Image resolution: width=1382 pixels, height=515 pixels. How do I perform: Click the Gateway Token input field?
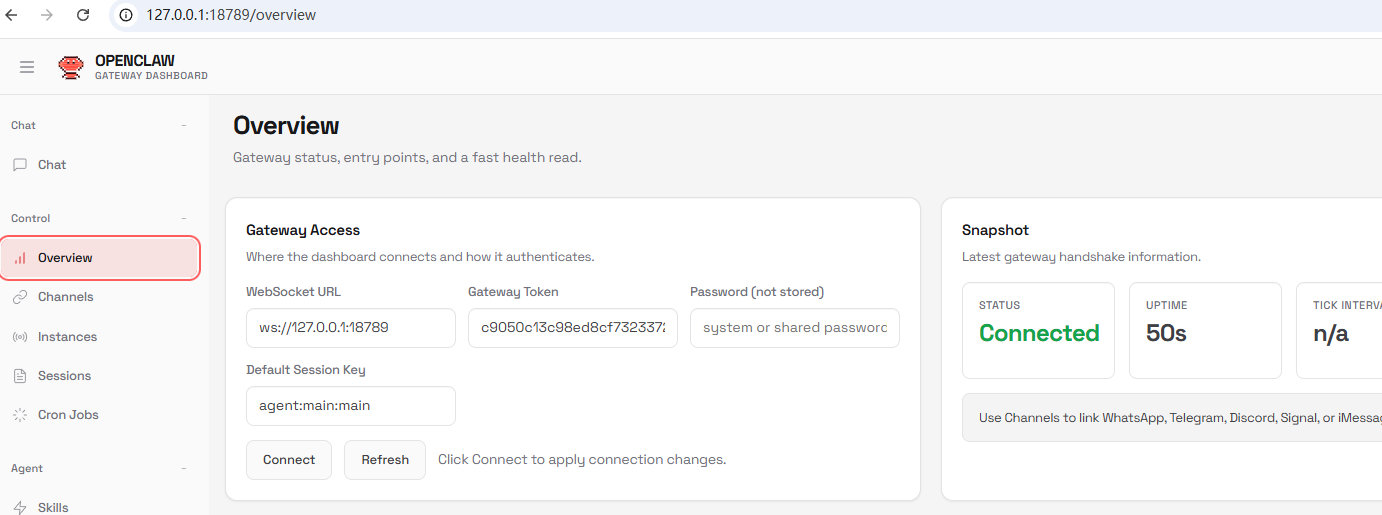(x=573, y=328)
